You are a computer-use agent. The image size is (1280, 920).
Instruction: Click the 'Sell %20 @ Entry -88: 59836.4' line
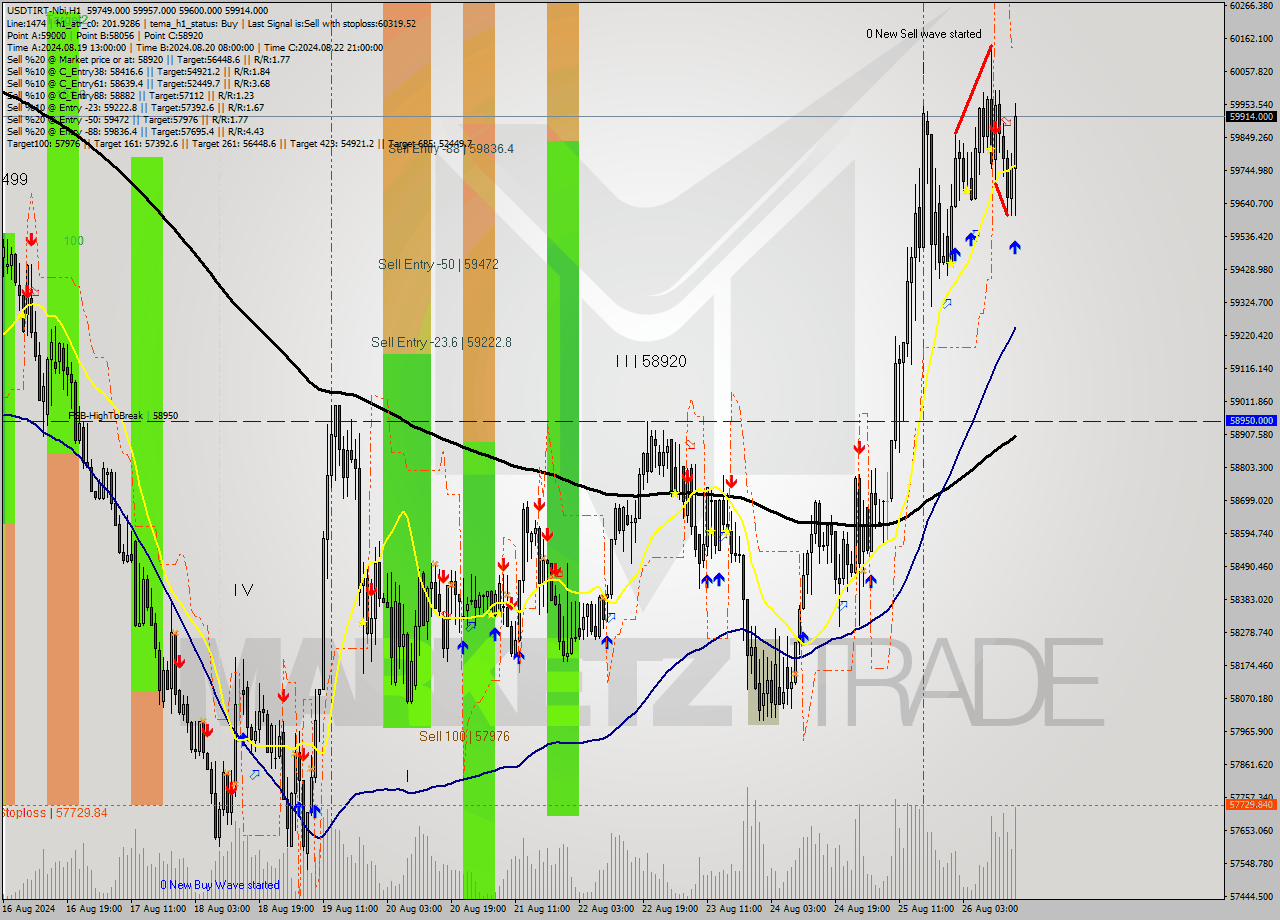pyautogui.click(x=136, y=131)
